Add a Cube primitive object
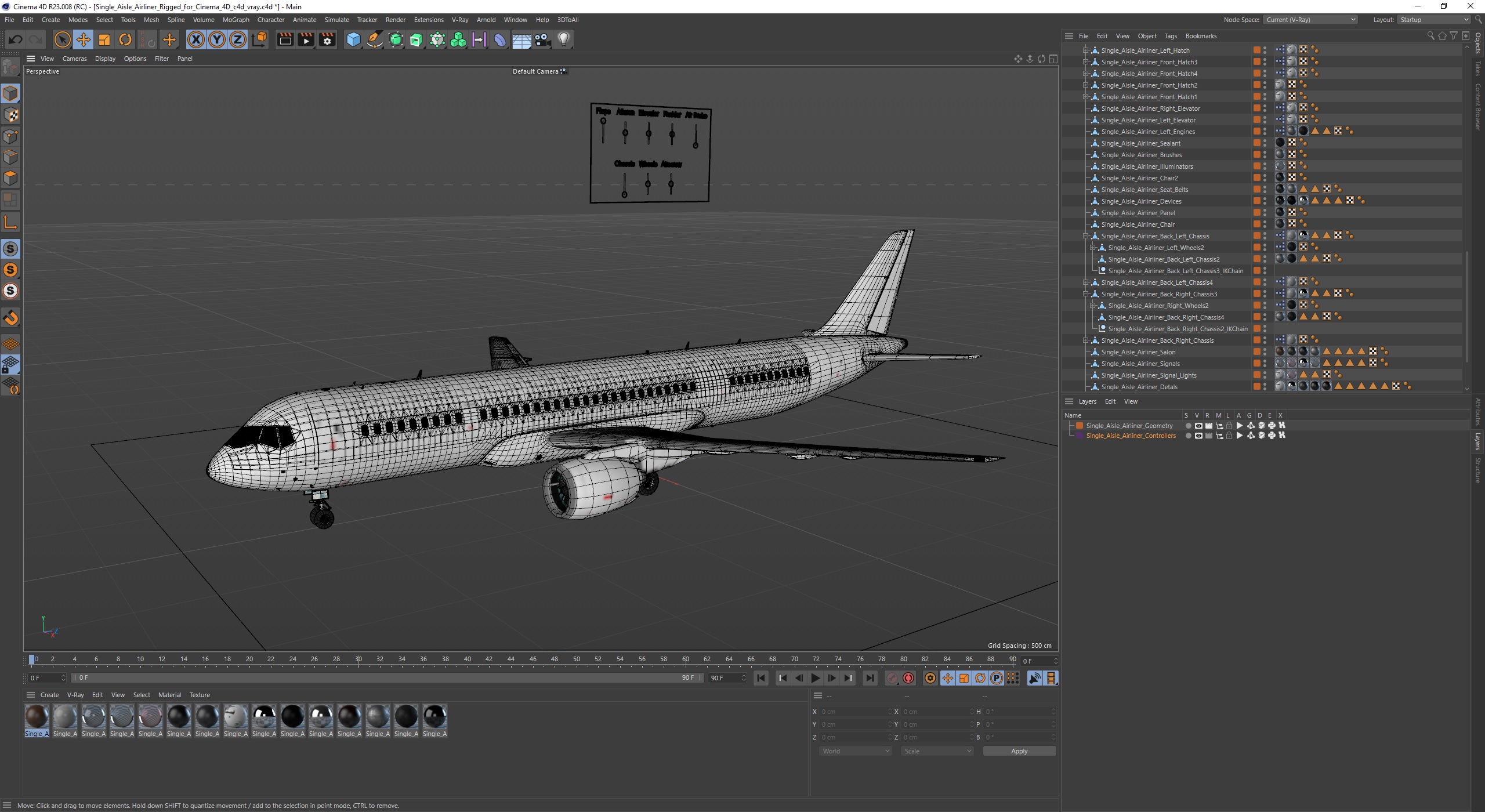 pos(353,39)
